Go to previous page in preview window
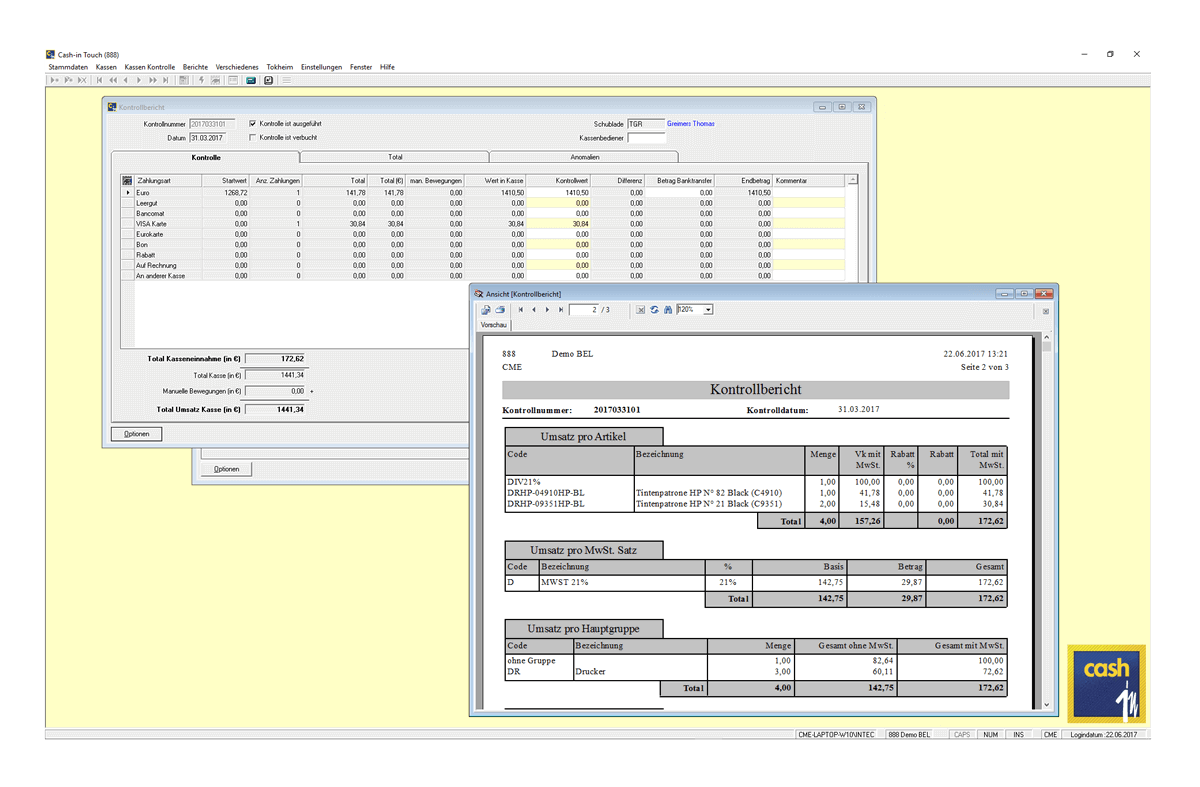 click(x=533, y=310)
